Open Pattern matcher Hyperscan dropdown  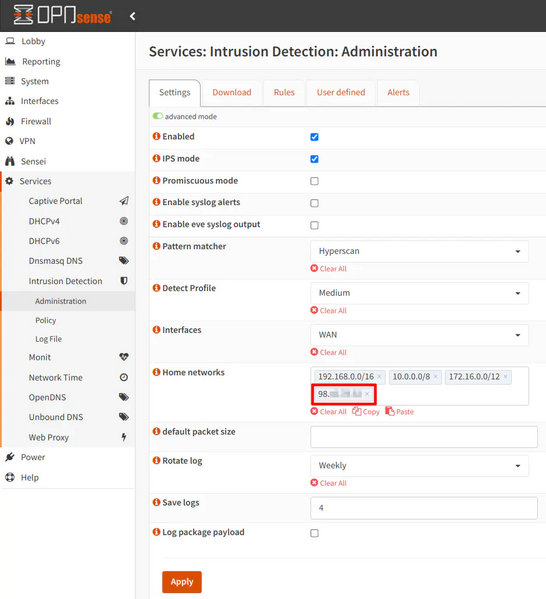pyautogui.click(x=420, y=251)
